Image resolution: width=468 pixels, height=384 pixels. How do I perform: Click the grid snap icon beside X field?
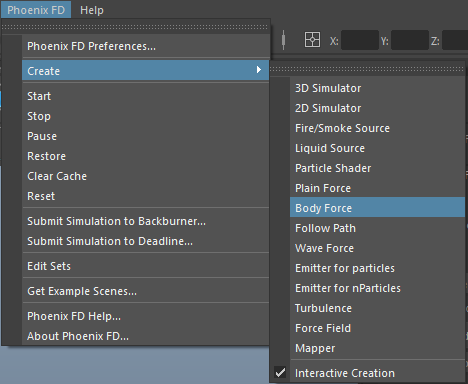(x=312, y=40)
